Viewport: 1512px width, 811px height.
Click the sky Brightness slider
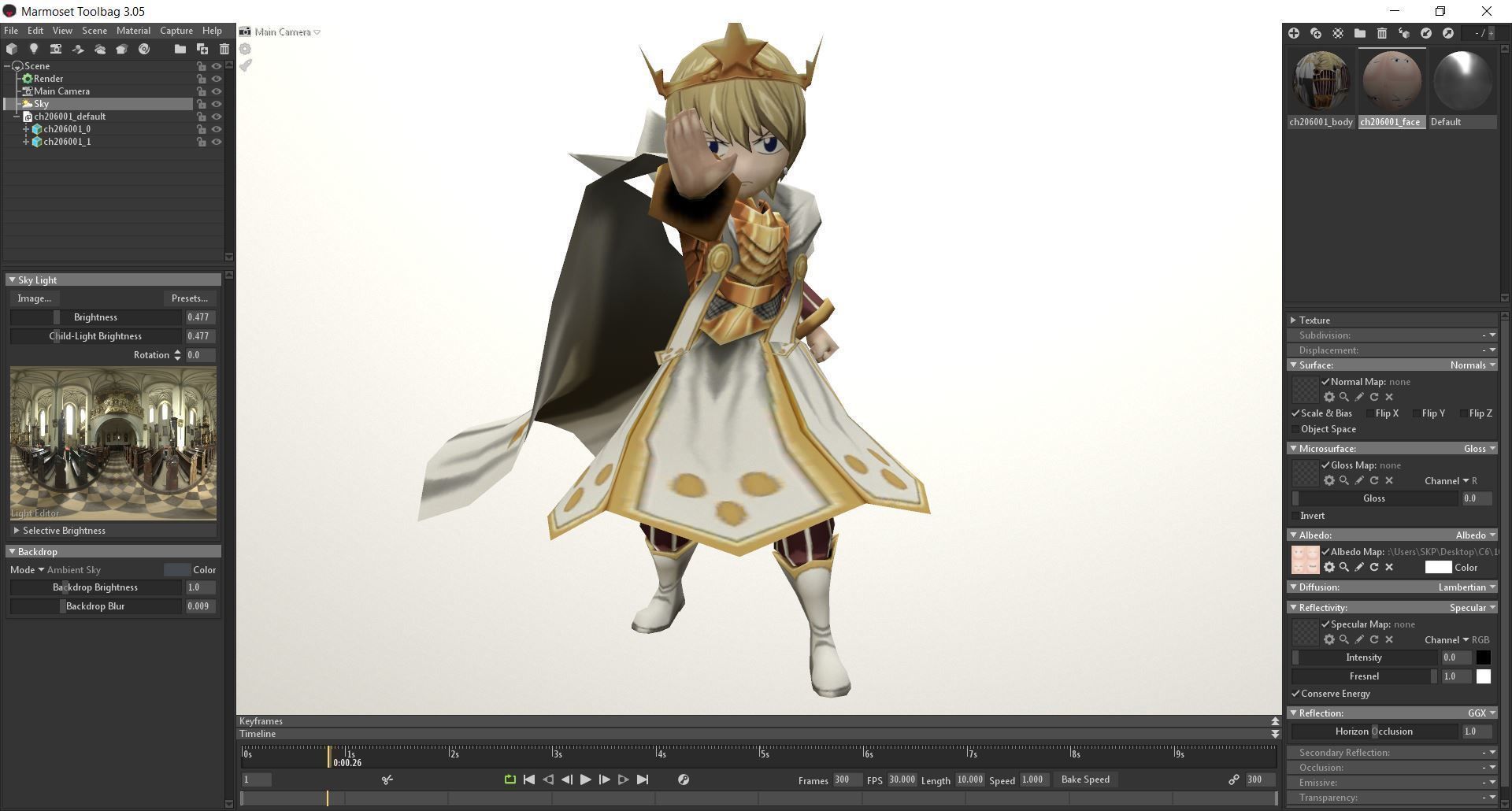pos(95,317)
